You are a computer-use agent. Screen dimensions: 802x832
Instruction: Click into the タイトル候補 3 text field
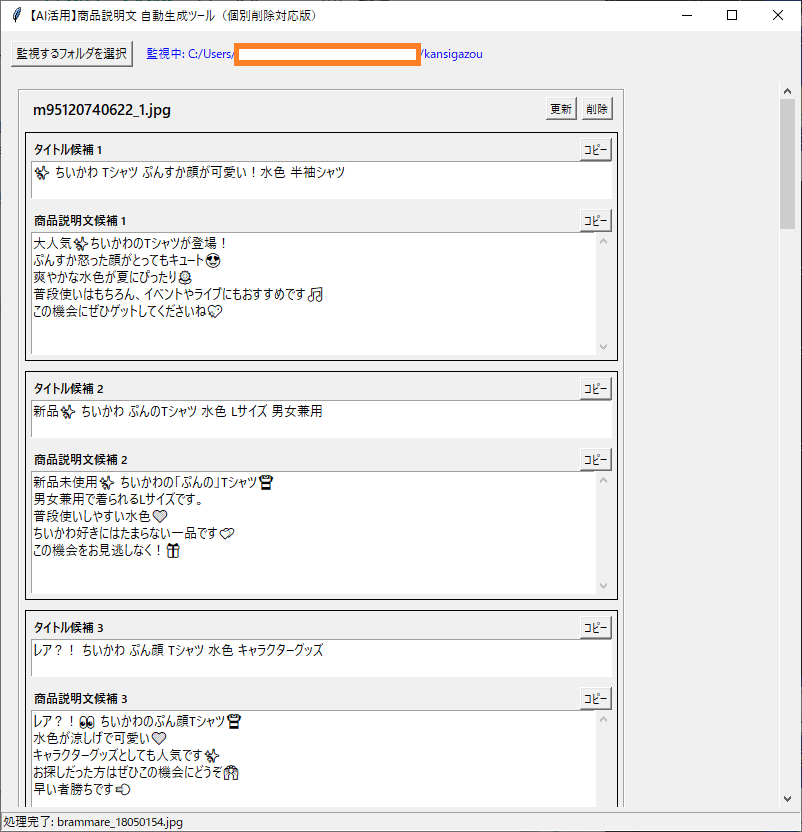click(321, 658)
